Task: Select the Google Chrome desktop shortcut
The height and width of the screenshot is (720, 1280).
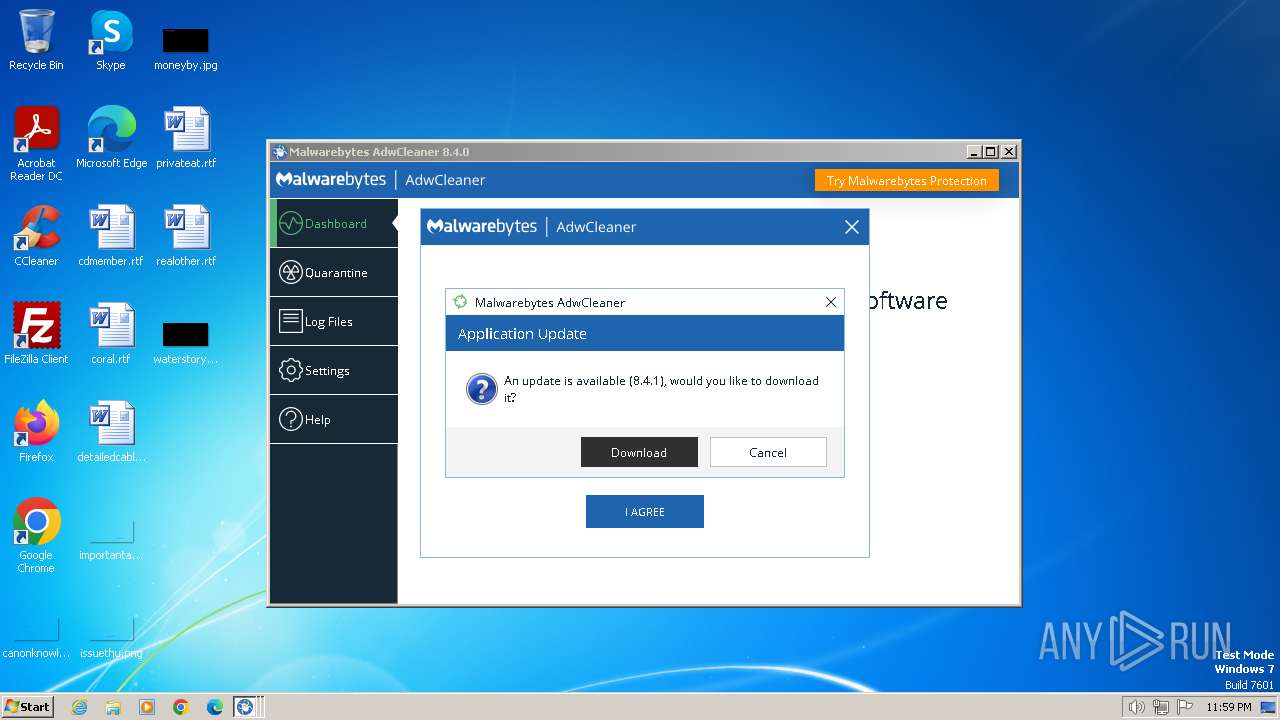Action: (x=36, y=535)
